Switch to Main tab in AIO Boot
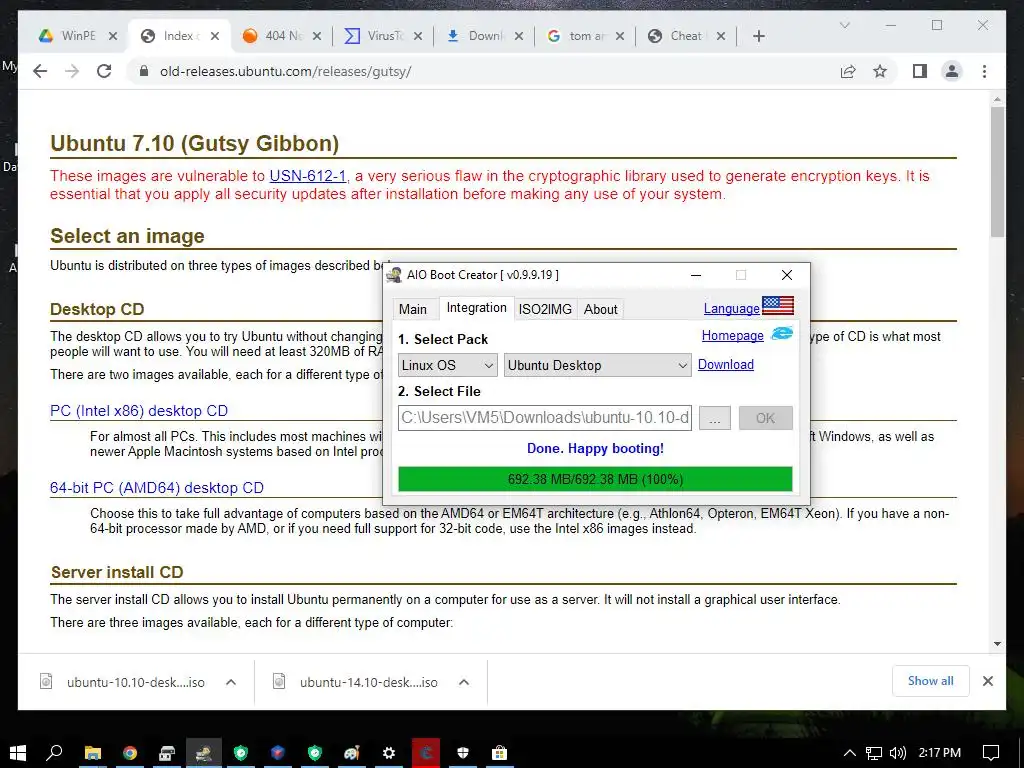 [x=413, y=309]
